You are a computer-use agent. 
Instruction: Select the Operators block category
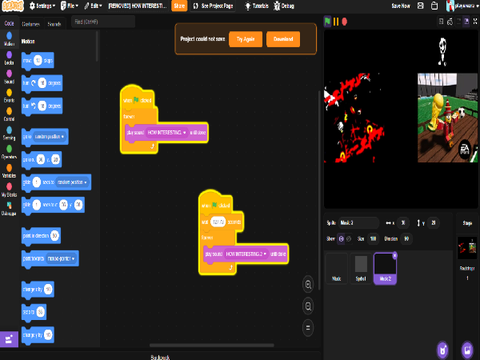pos(9,152)
